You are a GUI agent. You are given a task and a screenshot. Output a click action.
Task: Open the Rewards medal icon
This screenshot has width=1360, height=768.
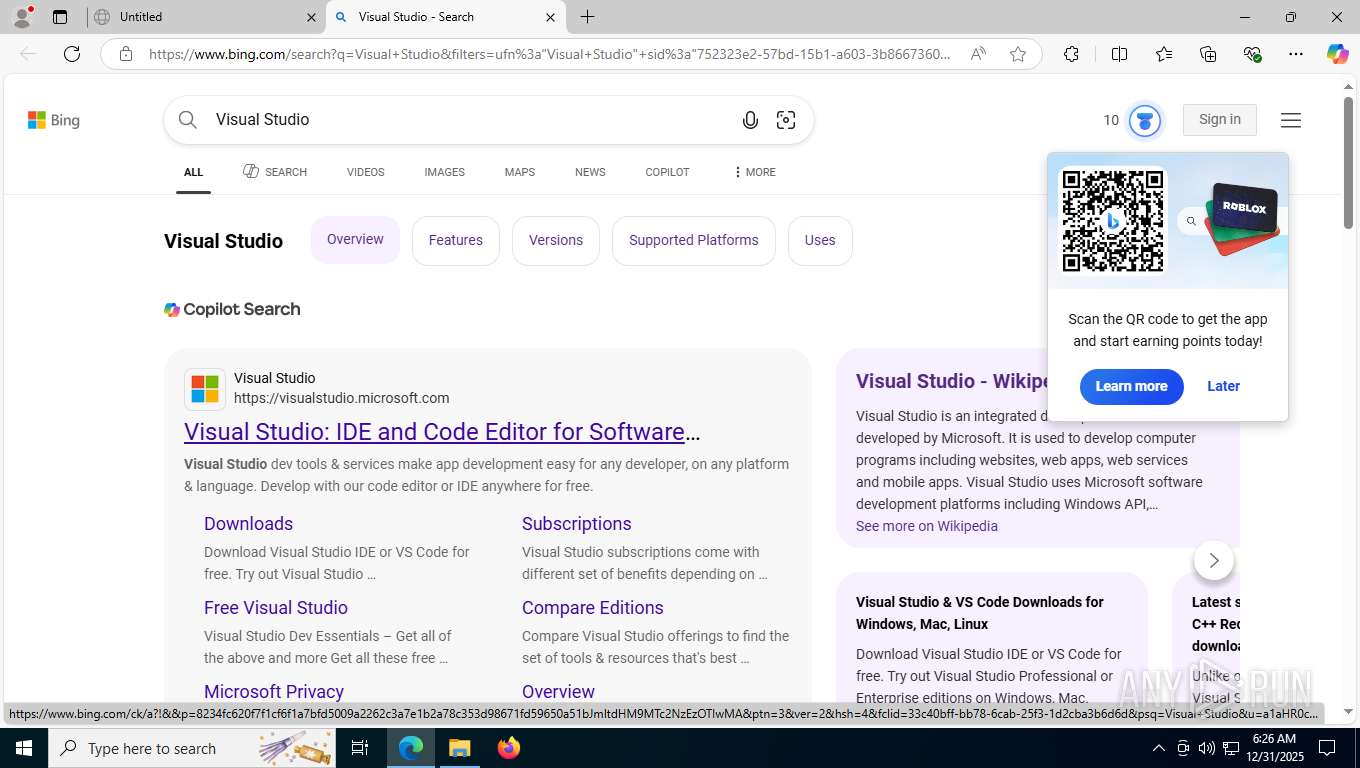pos(1145,120)
